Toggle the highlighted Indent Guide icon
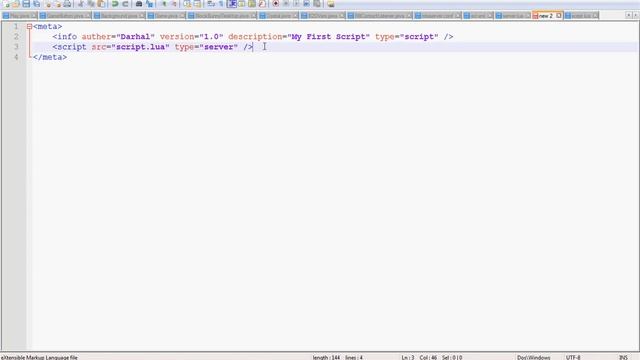The width and height of the screenshot is (640, 360). 232,4
